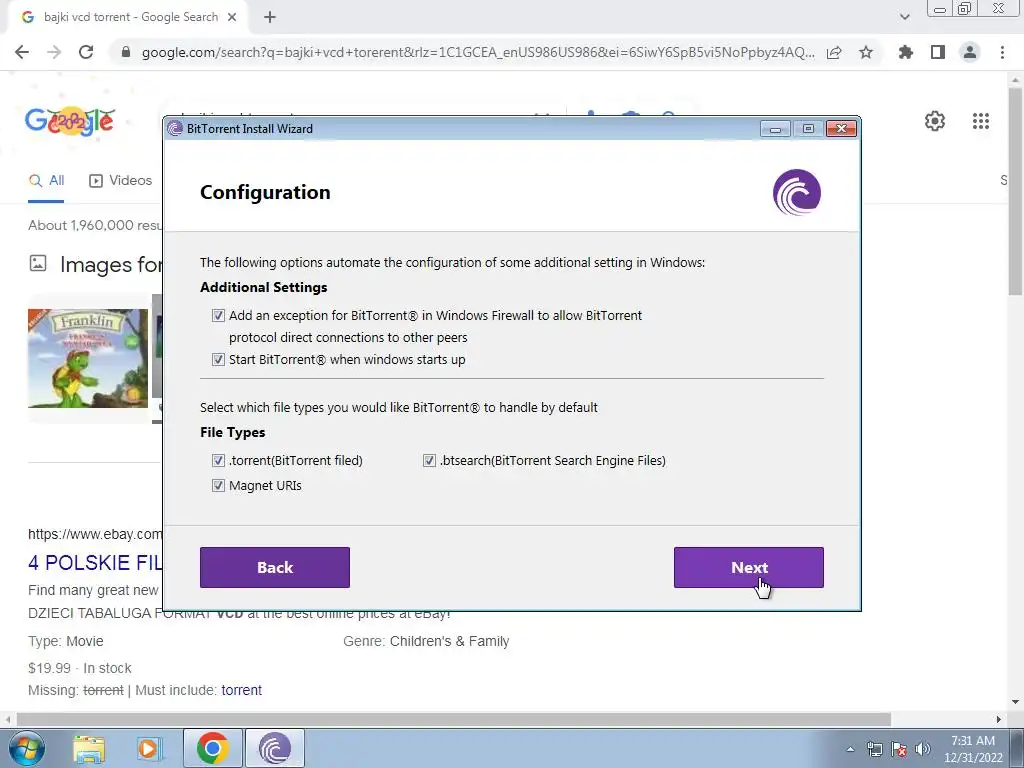Open the tab search dropdown chevron

click(904, 18)
